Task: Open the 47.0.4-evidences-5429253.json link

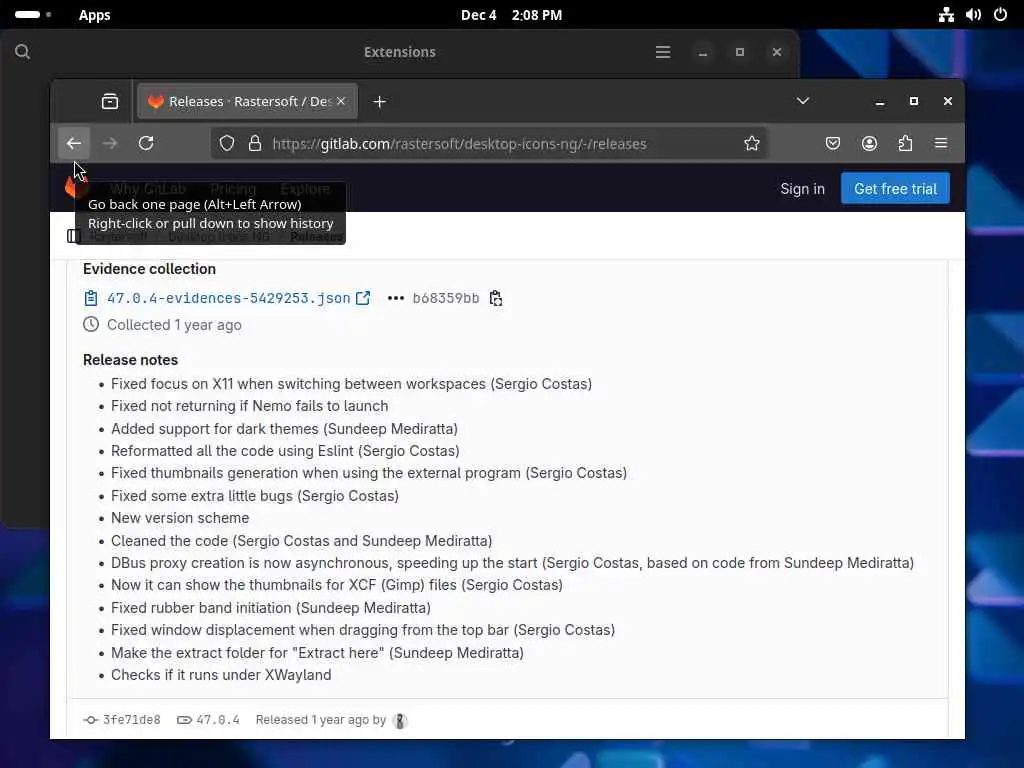Action: click(229, 298)
